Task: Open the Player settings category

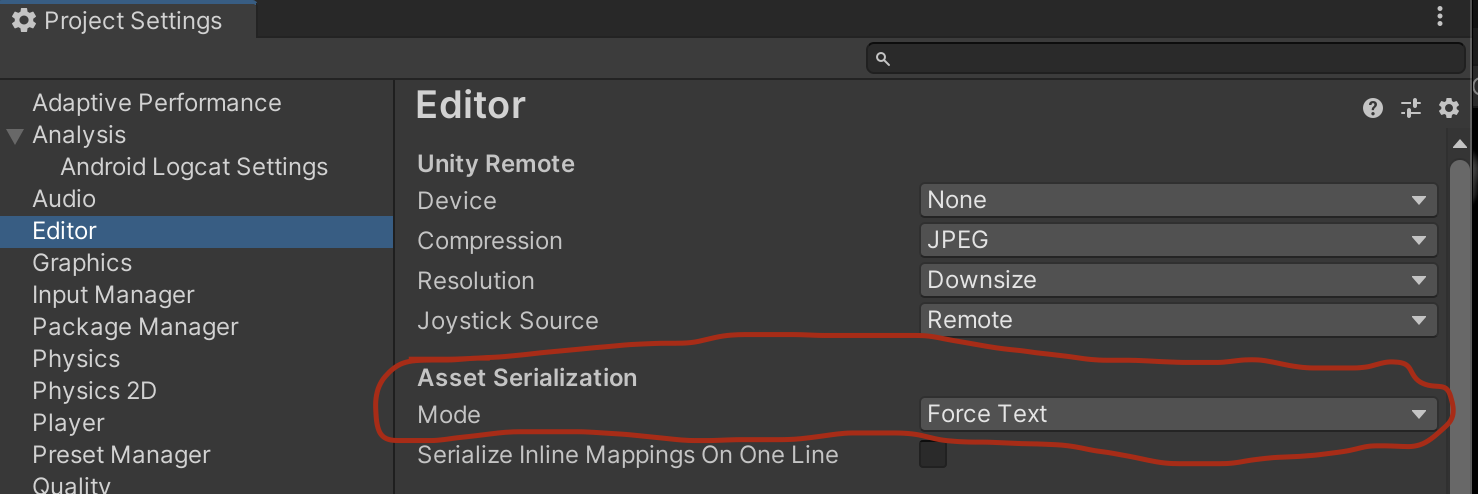Action: click(x=68, y=423)
